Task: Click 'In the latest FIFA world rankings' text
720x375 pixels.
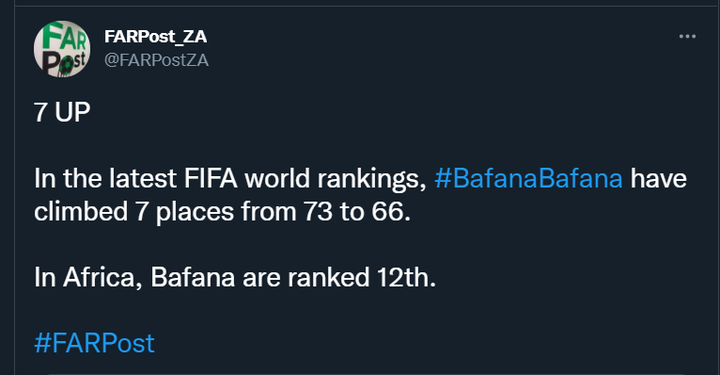Action: pyautogui.click(x=230, y=179)
